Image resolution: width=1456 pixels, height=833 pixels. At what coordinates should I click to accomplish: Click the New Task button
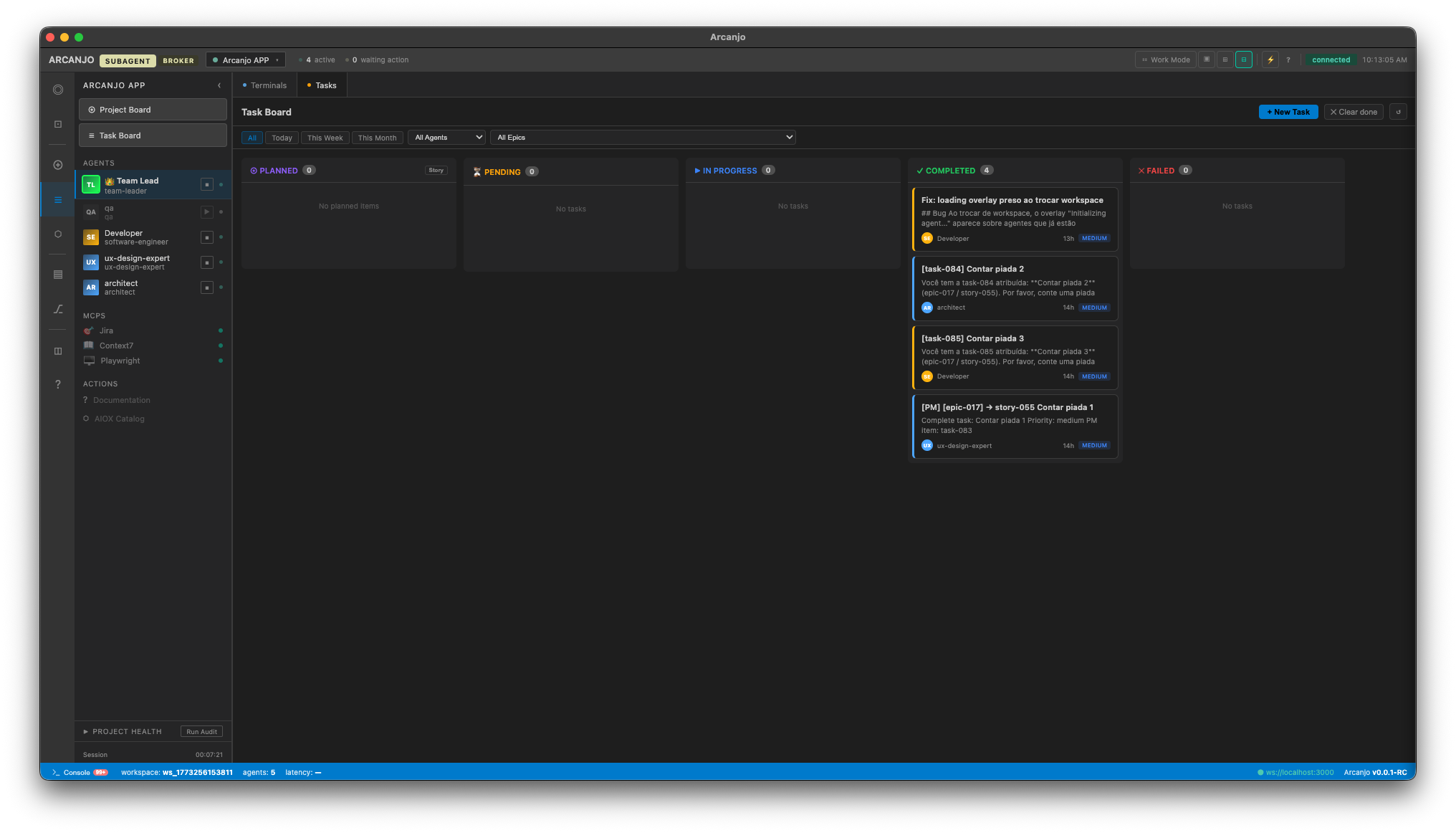point(1288,112)
